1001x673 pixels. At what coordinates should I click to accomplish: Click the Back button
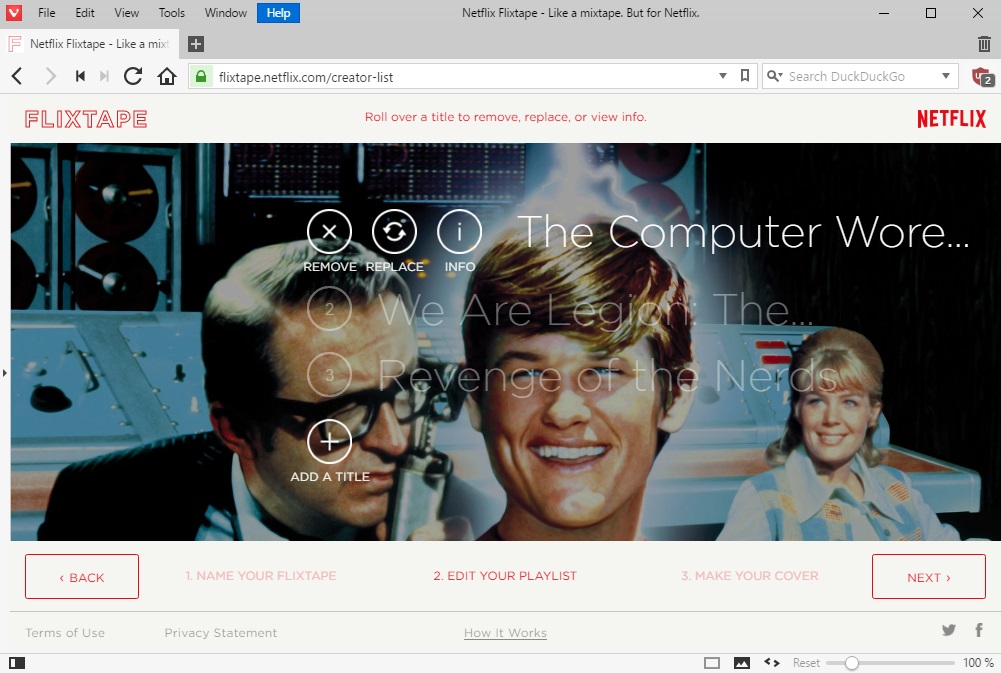tap(82, 577)
